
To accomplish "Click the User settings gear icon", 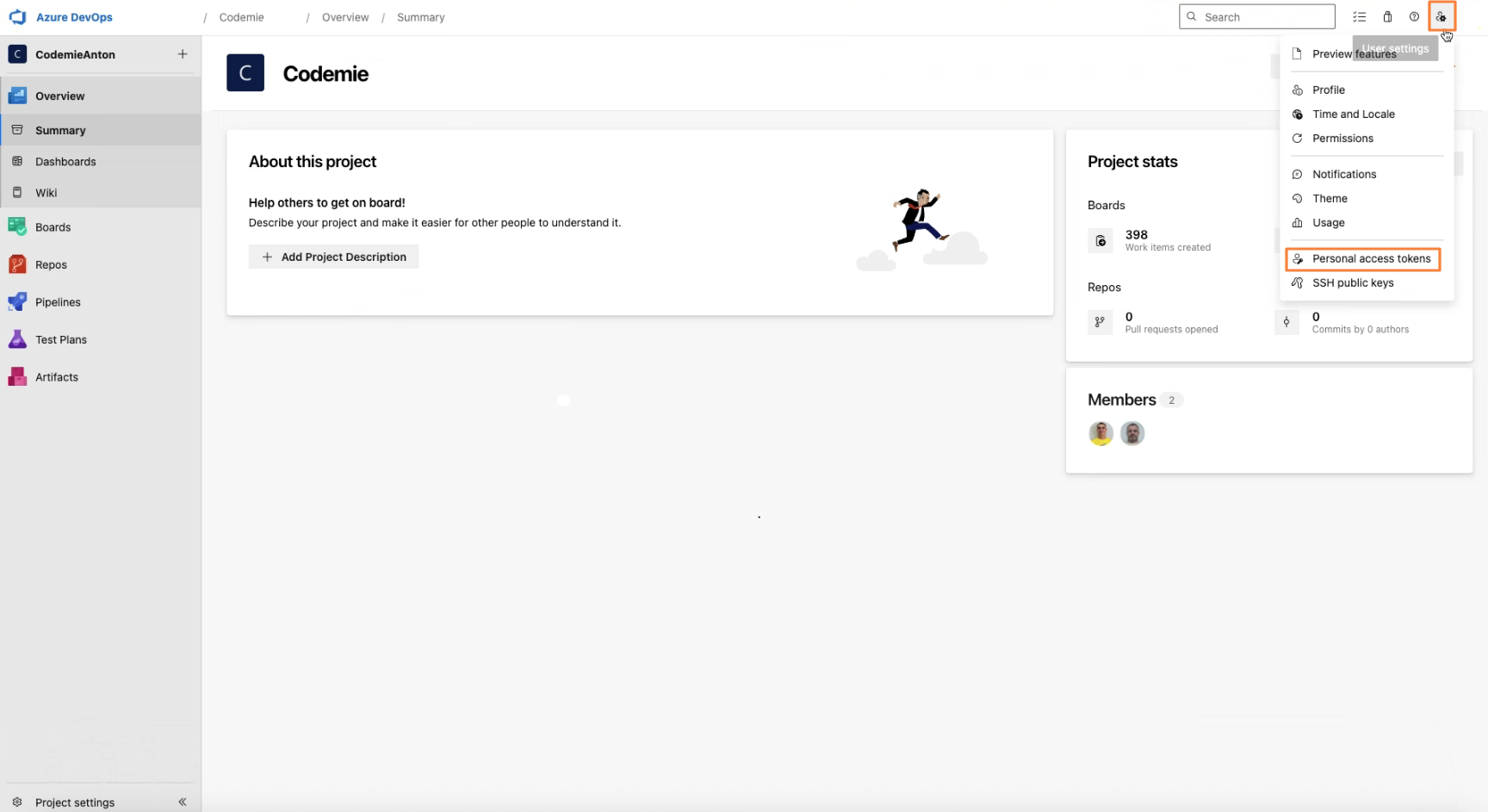I will click(1441, 16).
